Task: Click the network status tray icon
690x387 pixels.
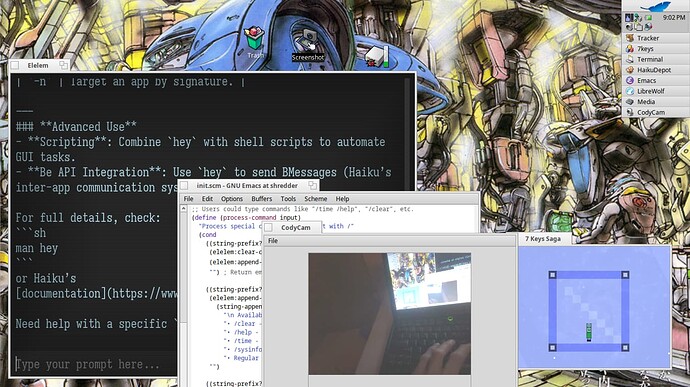Action: pyautogui.click(x=638, y=18)
